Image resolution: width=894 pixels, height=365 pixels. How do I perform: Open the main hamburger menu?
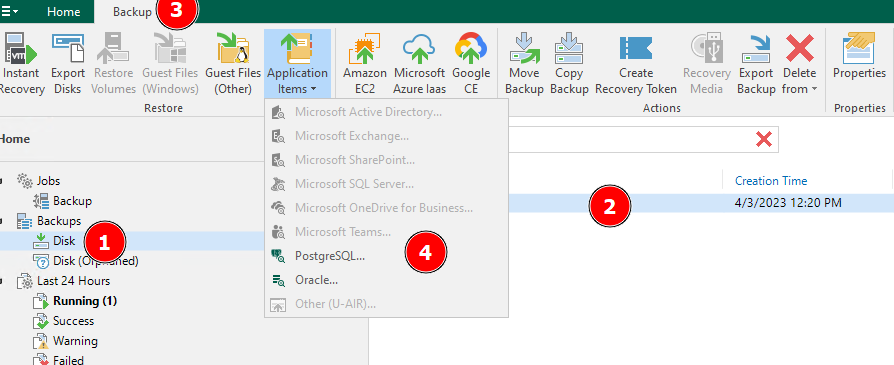click(x=10, y=11)
